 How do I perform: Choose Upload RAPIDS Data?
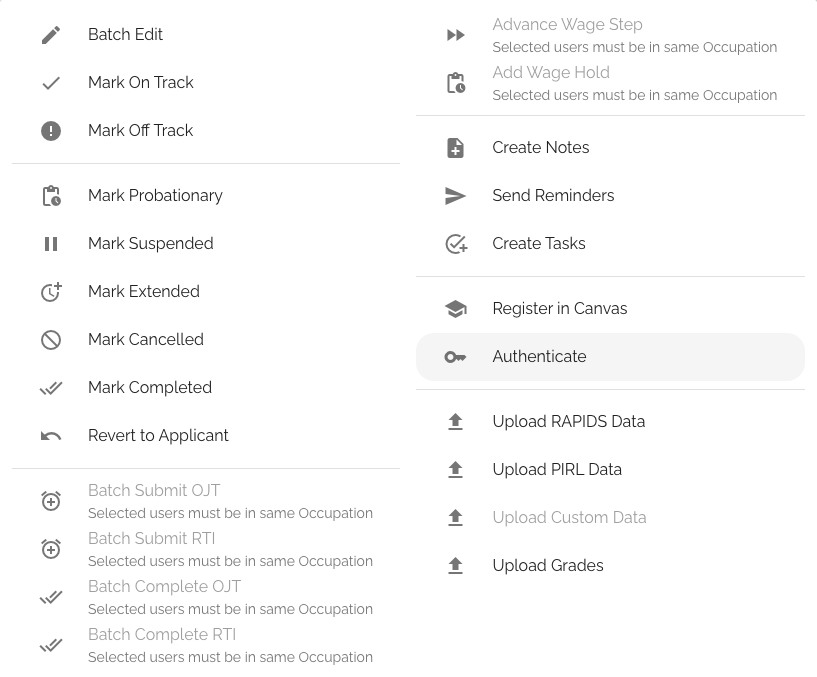[610, 422]
